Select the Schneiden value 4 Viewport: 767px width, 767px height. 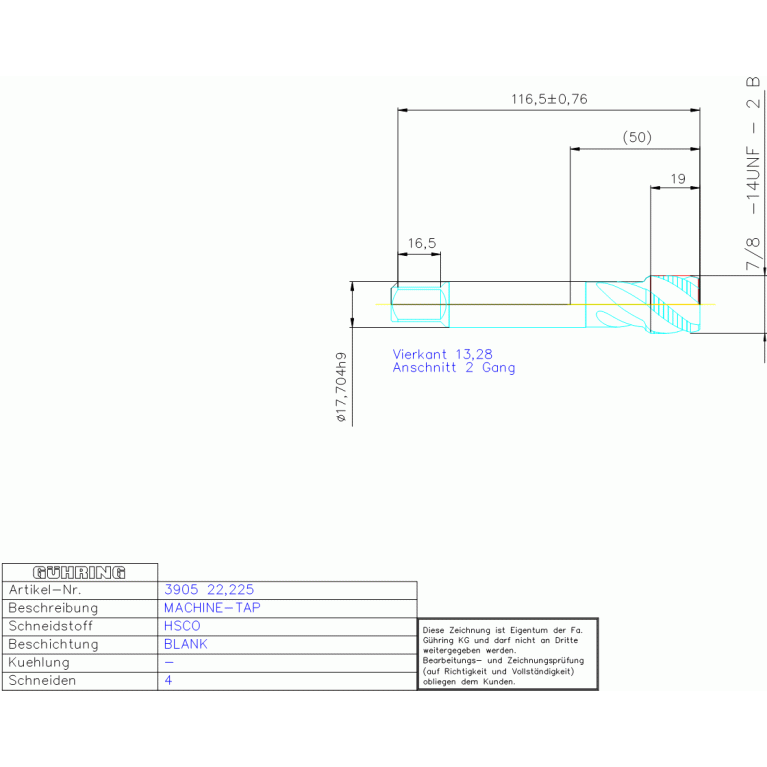click(168, 680)
